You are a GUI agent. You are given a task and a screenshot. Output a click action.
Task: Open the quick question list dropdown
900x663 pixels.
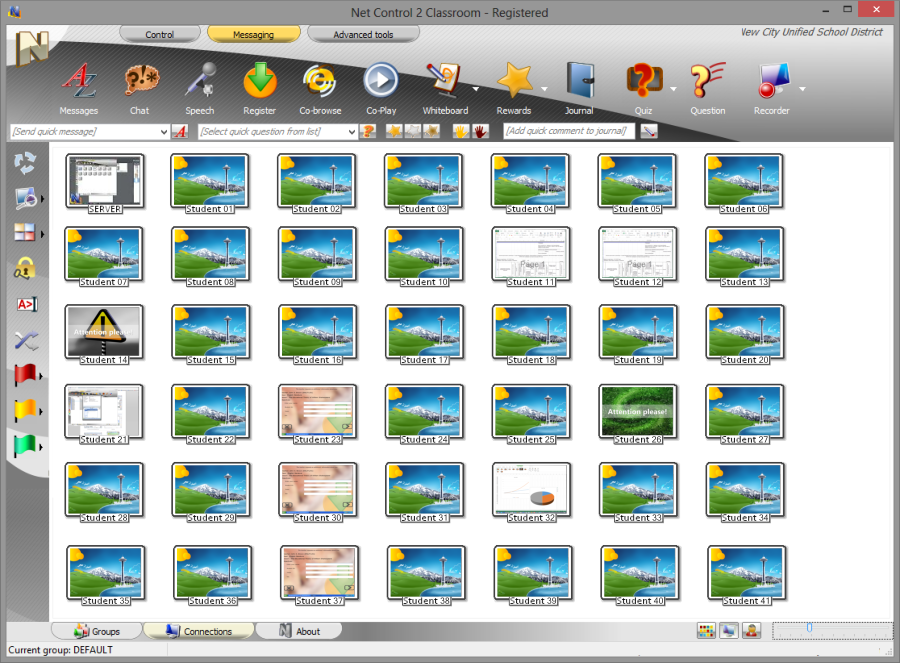tap(352, 132)
